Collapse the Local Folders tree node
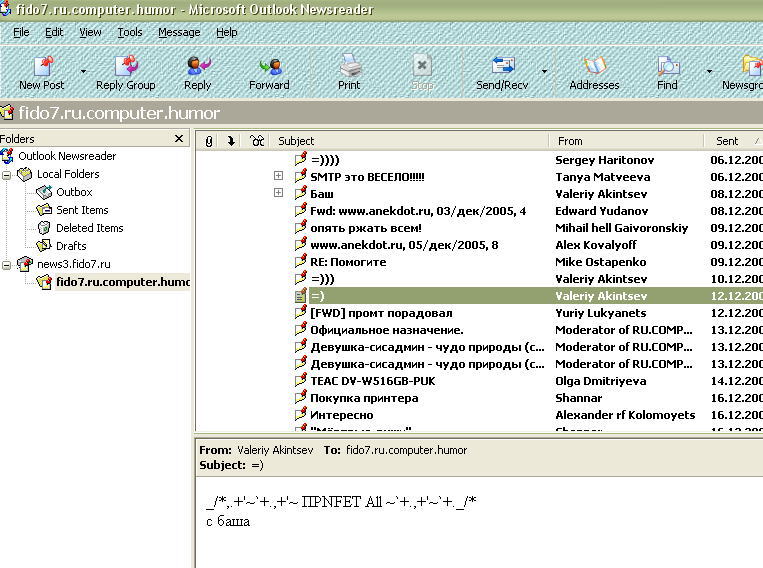 click(6, 174)
